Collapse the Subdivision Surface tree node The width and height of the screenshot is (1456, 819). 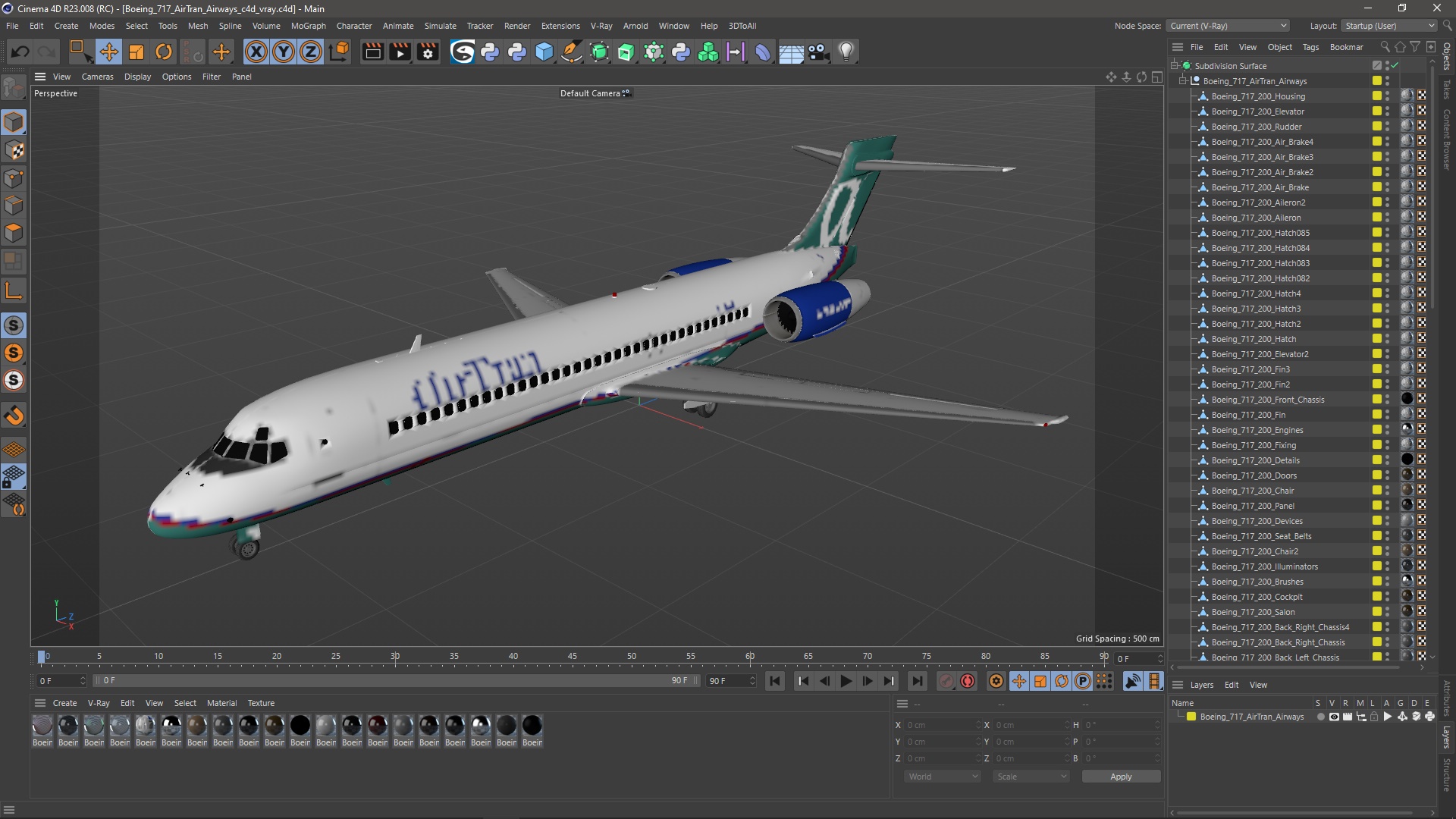pyautogui.click(x=1174, y=66)
